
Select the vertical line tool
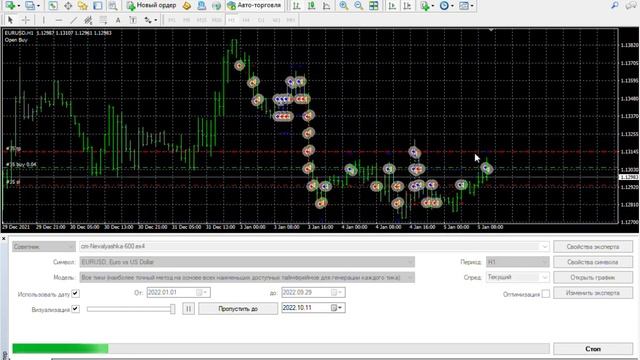click(x=44, y=20)
